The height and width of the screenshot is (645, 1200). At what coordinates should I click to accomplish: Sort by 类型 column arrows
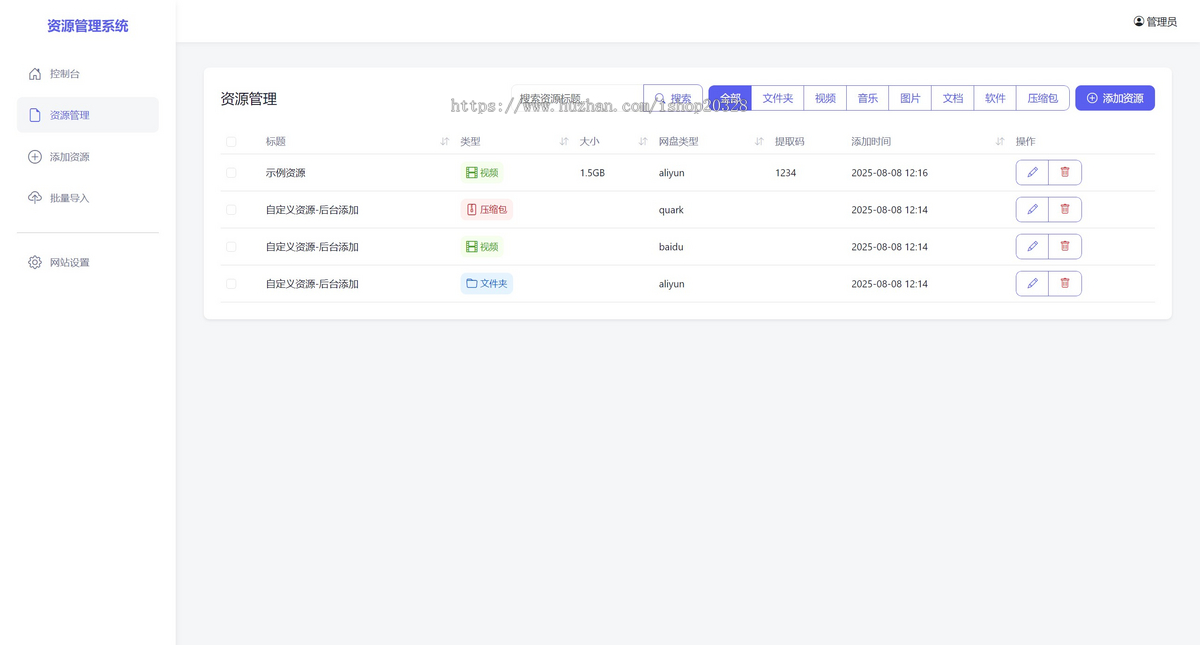564,142
